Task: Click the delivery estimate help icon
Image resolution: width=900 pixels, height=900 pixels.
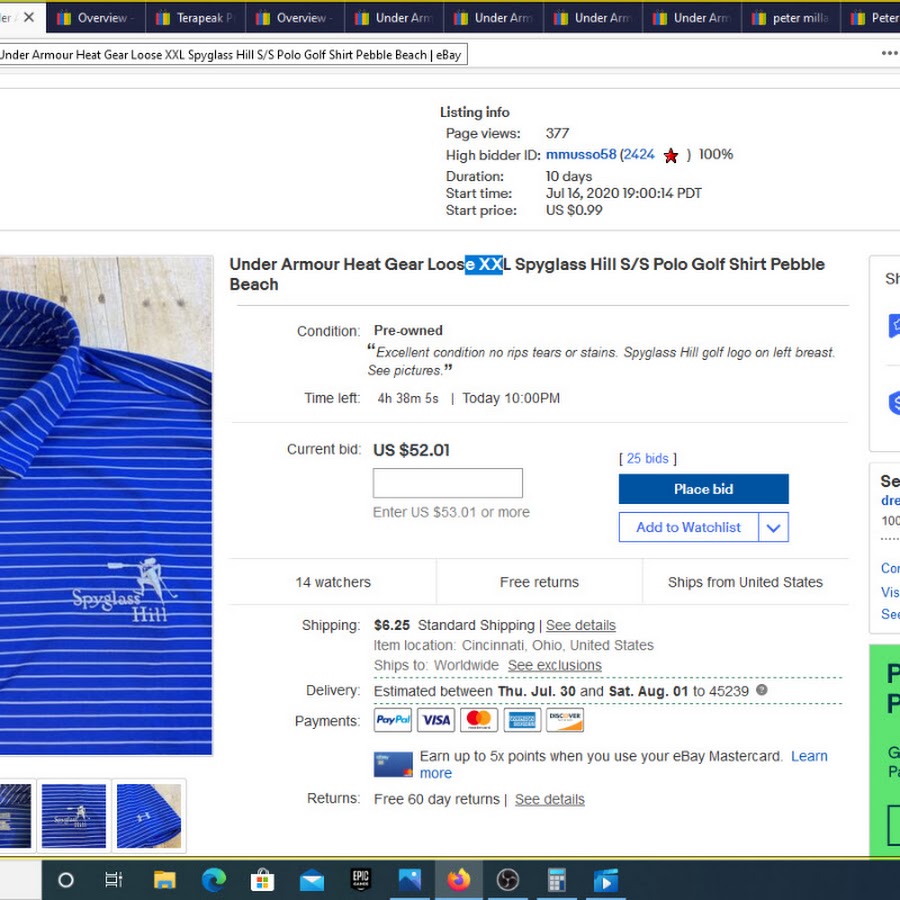Action: (762, 690)
